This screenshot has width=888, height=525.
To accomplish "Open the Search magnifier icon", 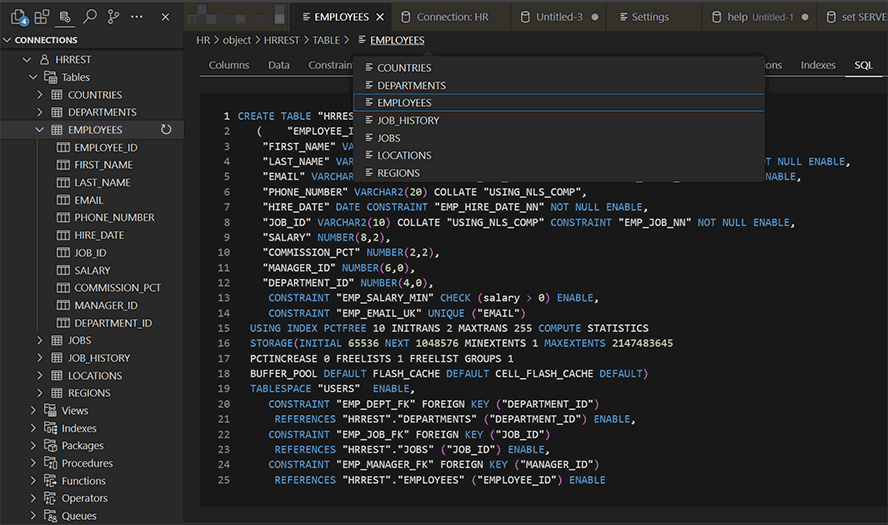I will pyautogui.click(x=90, y=17).
